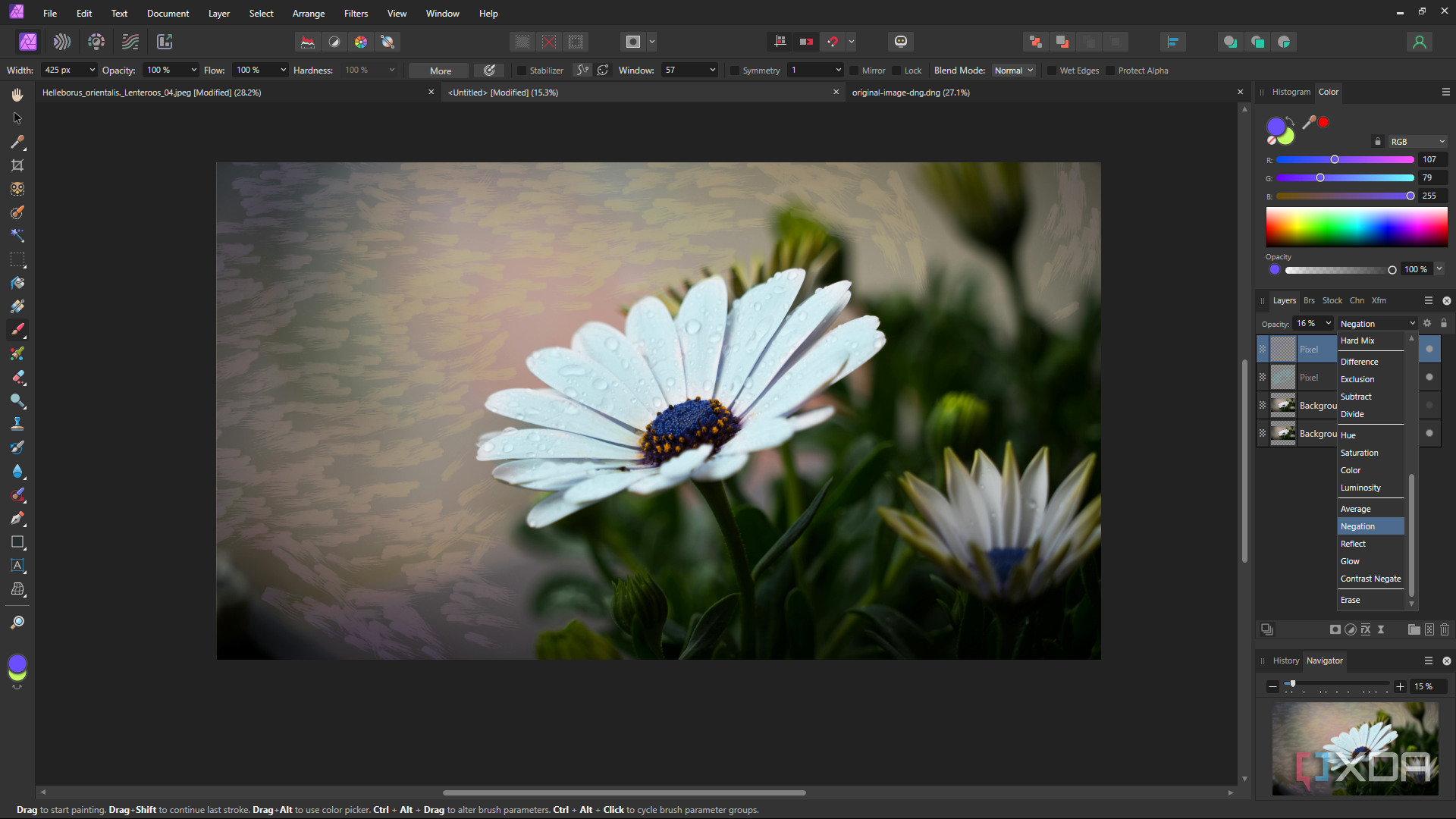Open brush Blend Mode Normal dropdown
The image size is (1456, 819).
click(x=1014, y=71)
